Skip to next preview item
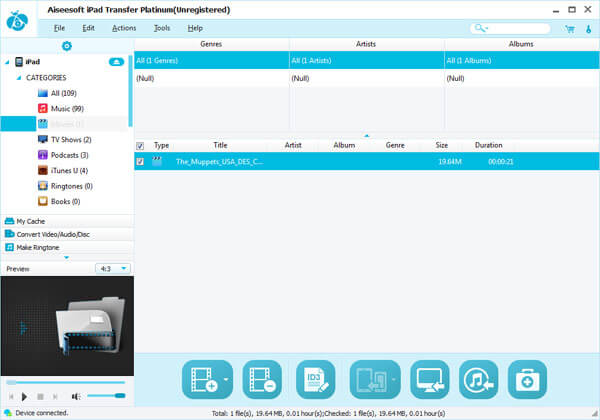Viewport: 600px width, 420px height. pos(55,397)
